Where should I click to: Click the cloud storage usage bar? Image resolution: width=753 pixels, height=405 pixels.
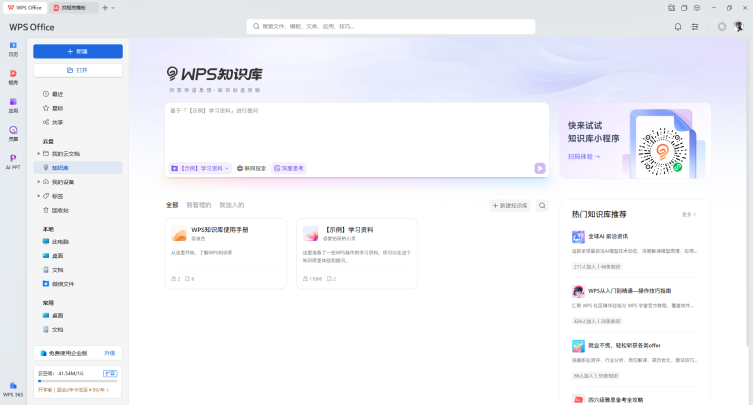[x=77, y=380]
